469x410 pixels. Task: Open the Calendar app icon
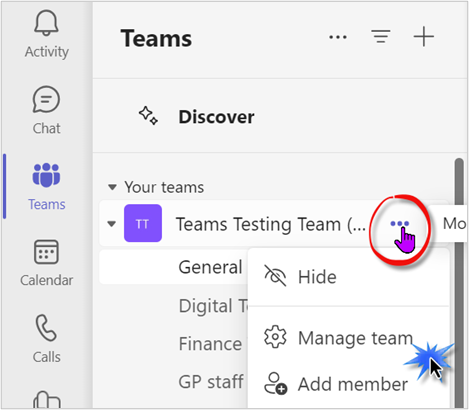click(x=46, y=252)
